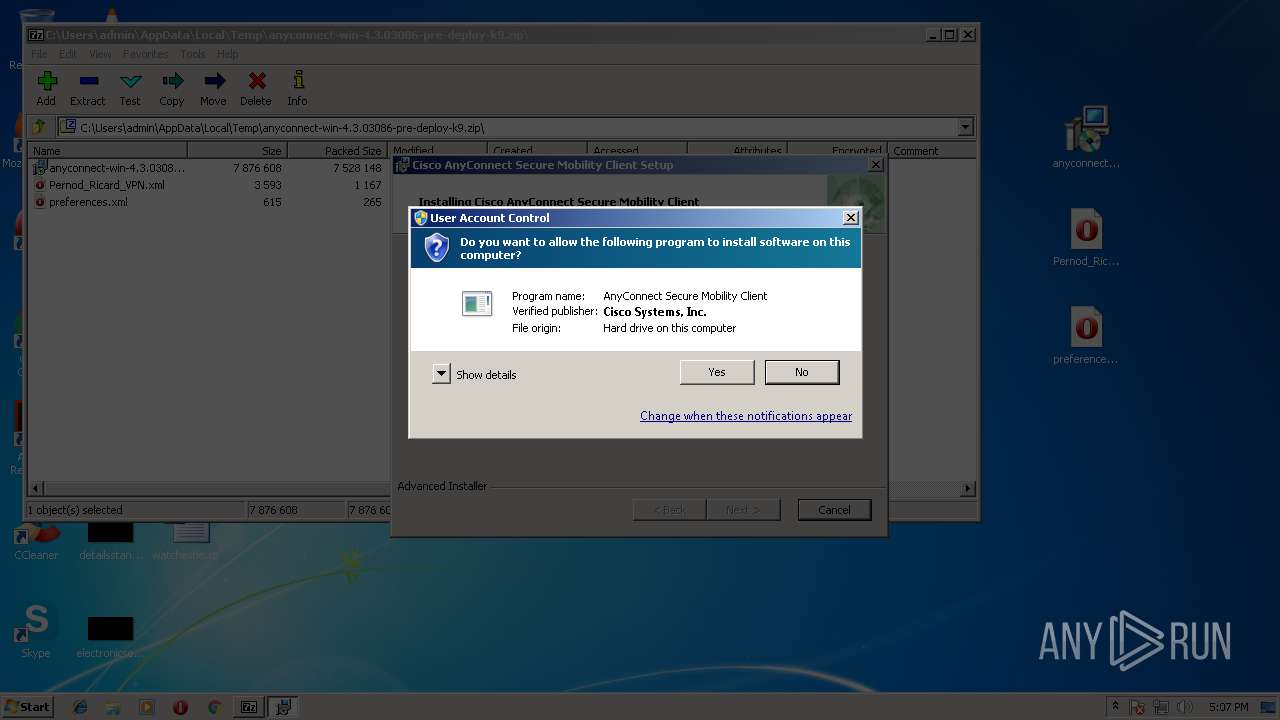
Task: Open Windows Media Player from taskbar
Action: pos(147,707)
